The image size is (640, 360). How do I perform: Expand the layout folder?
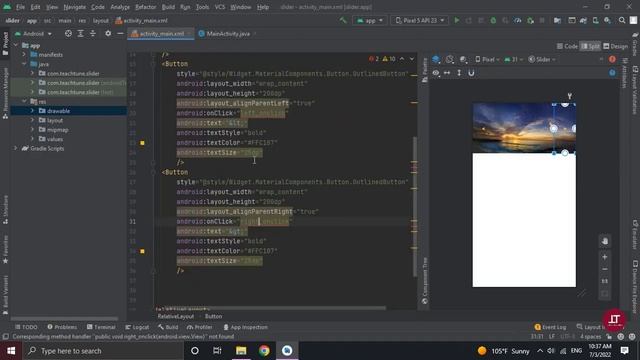click(x=32, y=120)
